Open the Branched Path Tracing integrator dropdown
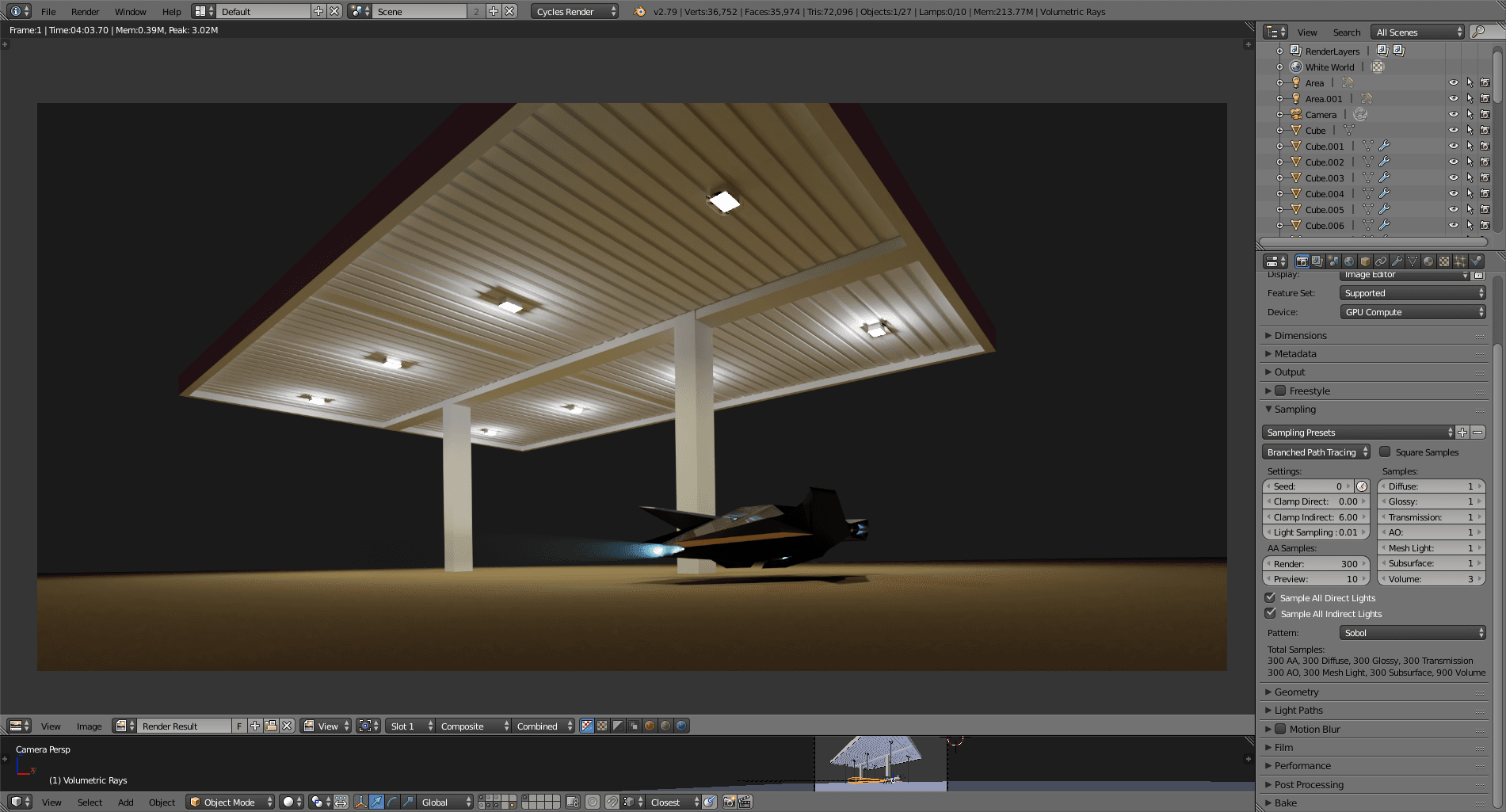 [1316, 452]
